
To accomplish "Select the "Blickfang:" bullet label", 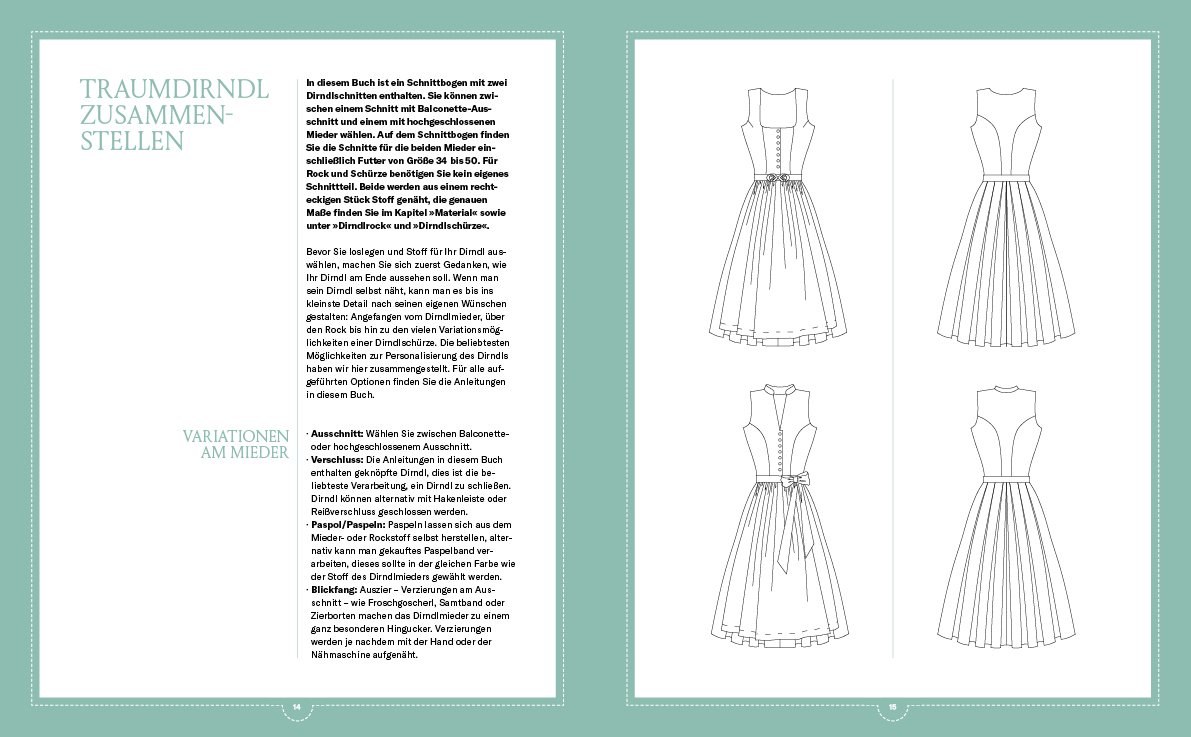I will tap(331, 590).
